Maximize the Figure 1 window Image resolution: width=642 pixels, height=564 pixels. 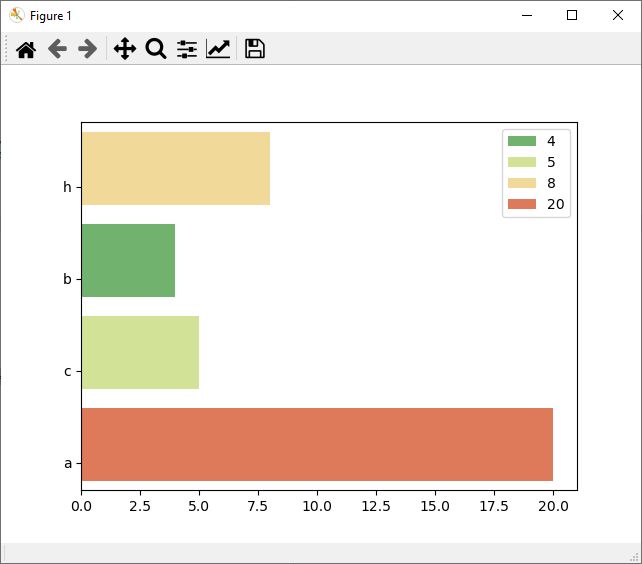click(572, 16)
